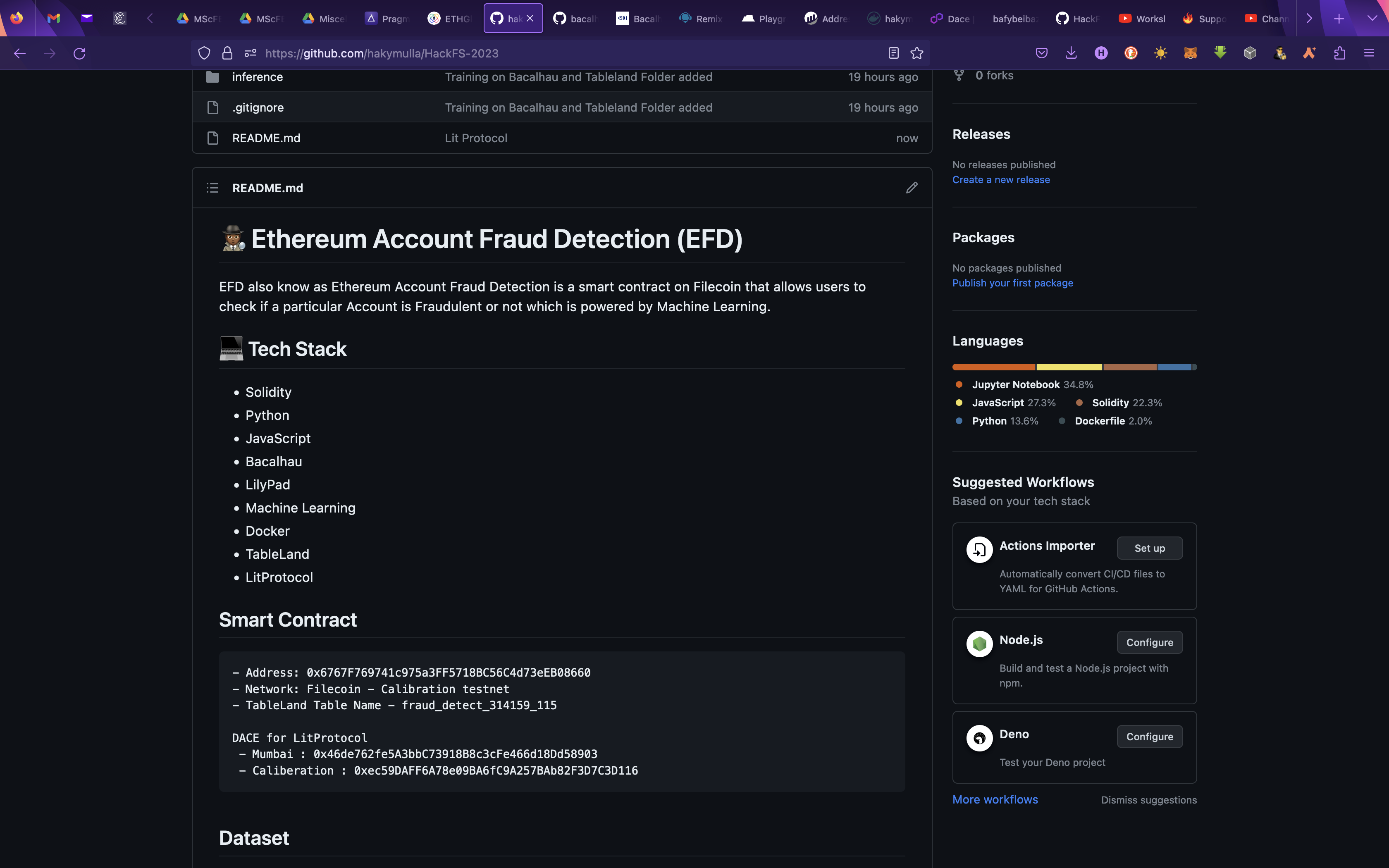Viewport: 1389px width, 868px height.
Task: Click the LitProtocol list item
Action: click(279, 577)
